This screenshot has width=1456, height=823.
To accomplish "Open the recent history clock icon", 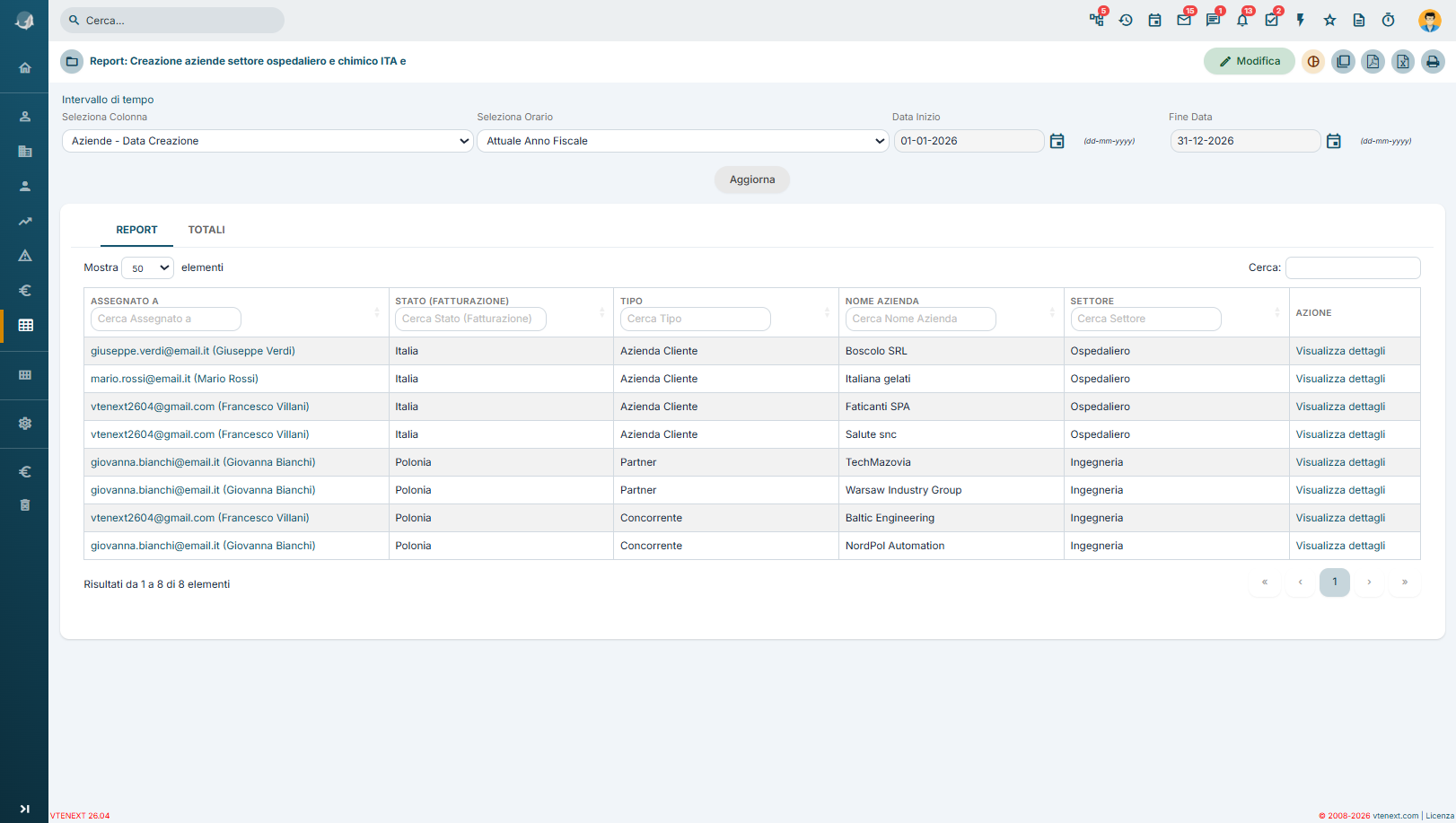I will (x=1126, y=20).
